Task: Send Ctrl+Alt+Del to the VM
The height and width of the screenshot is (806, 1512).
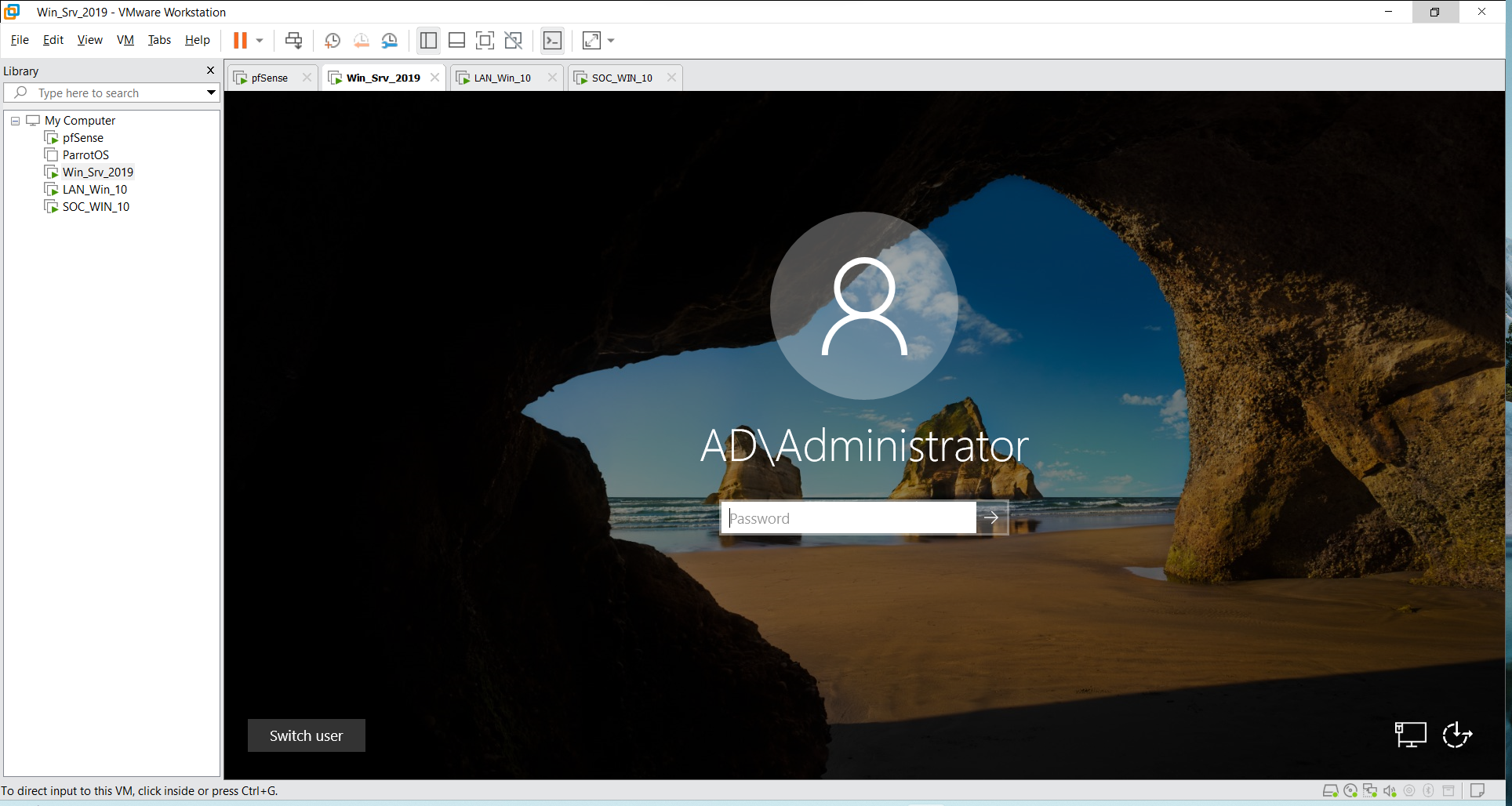Action: (293, 40)
